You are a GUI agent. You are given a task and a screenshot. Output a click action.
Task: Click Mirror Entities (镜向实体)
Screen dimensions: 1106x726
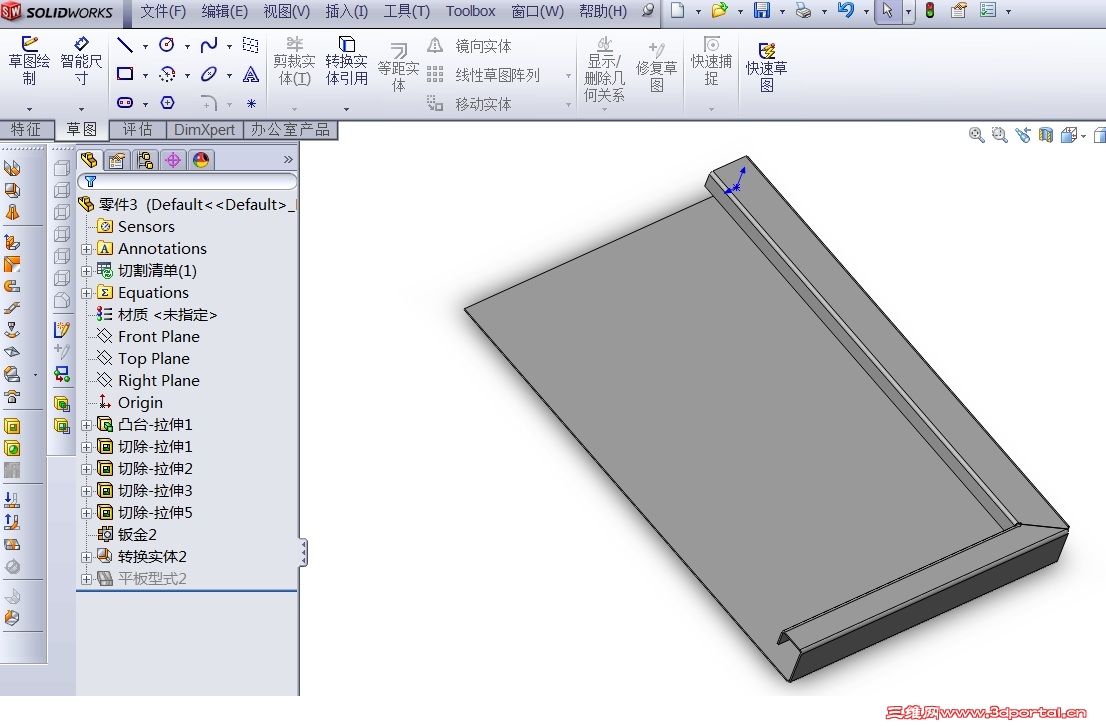[470, 46]
